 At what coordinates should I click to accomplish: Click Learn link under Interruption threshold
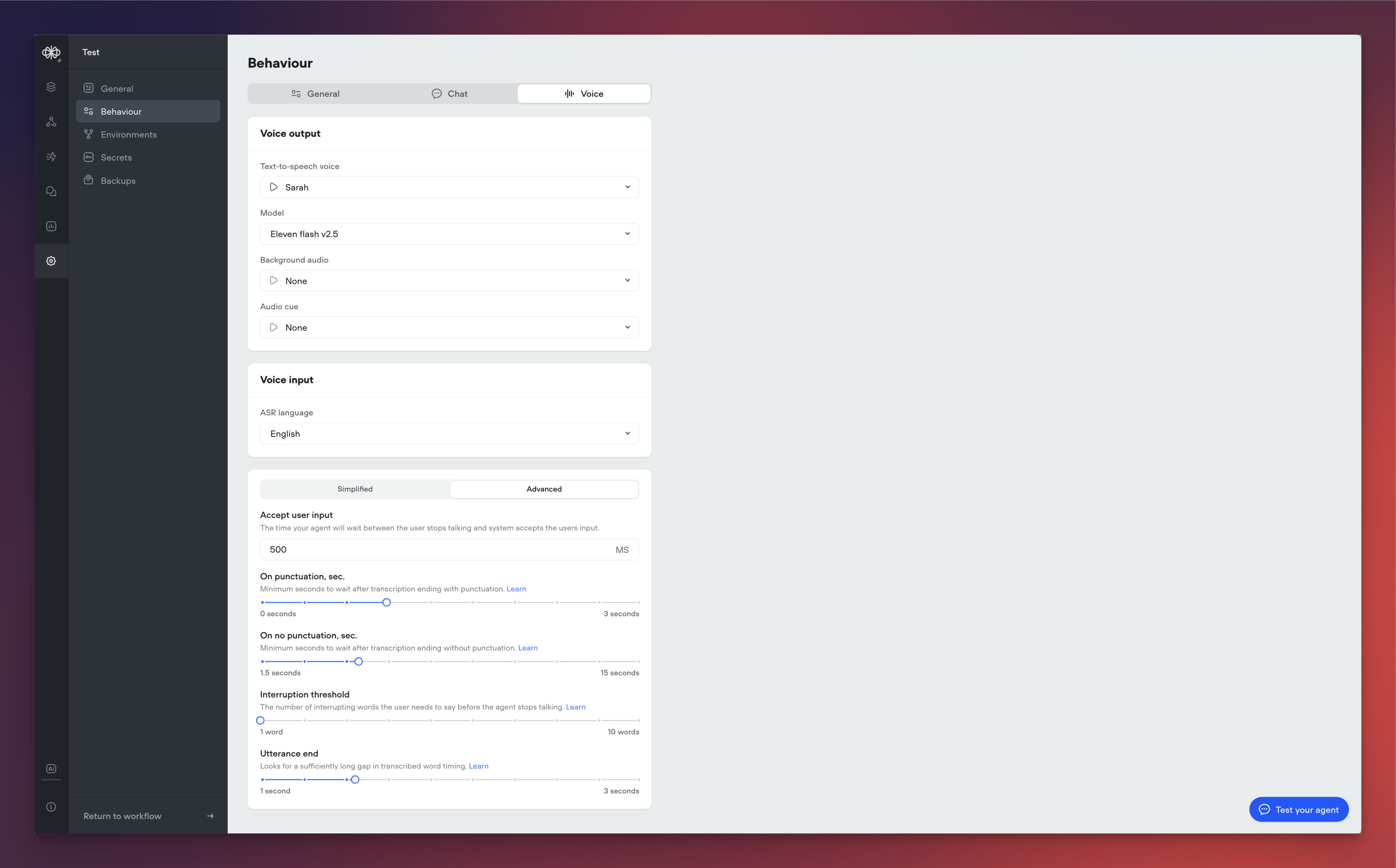click(576, 707)
